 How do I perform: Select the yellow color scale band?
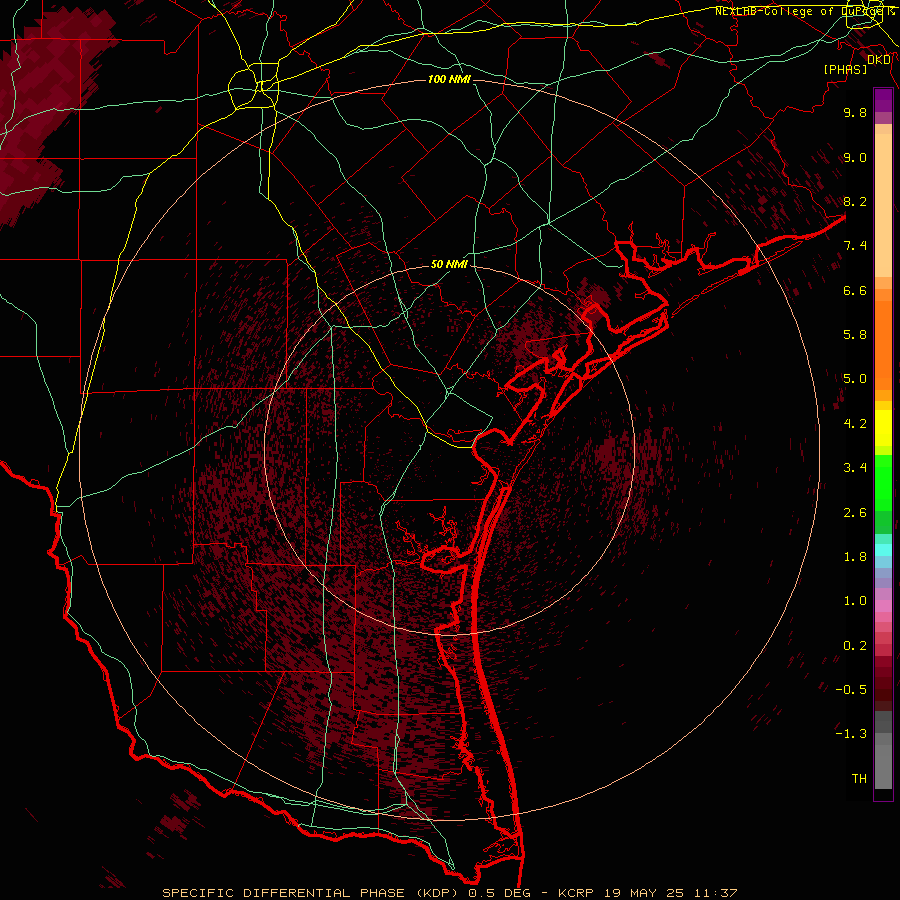883,428
